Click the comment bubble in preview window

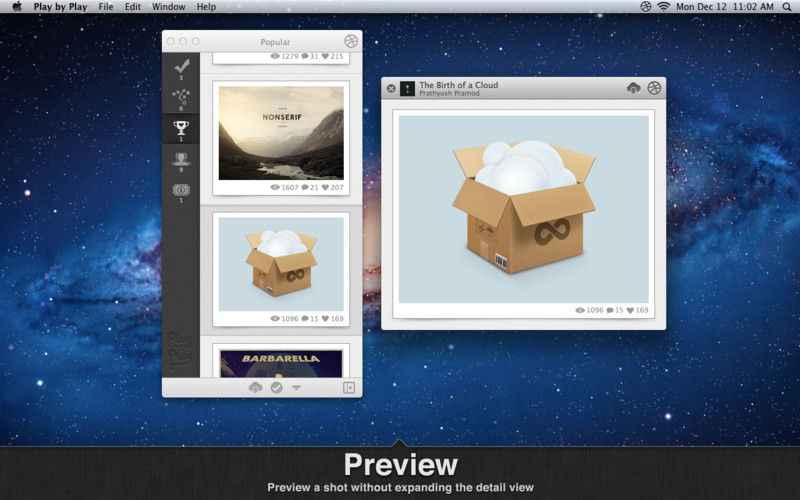[610, 310]
